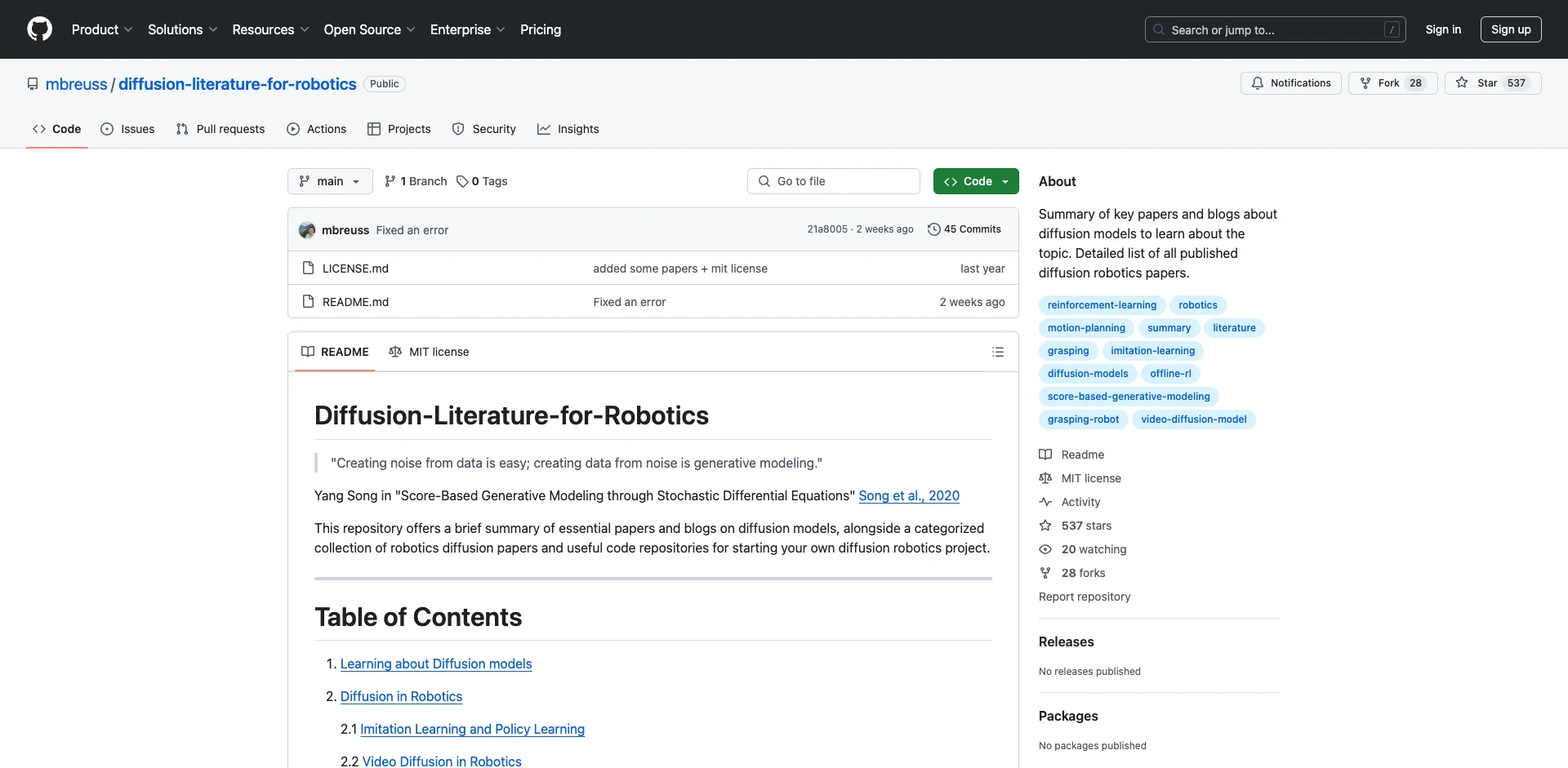Switch to the Actions tab
The height and width of the screenshot is (768, 1568).
[x=317, y=129]
